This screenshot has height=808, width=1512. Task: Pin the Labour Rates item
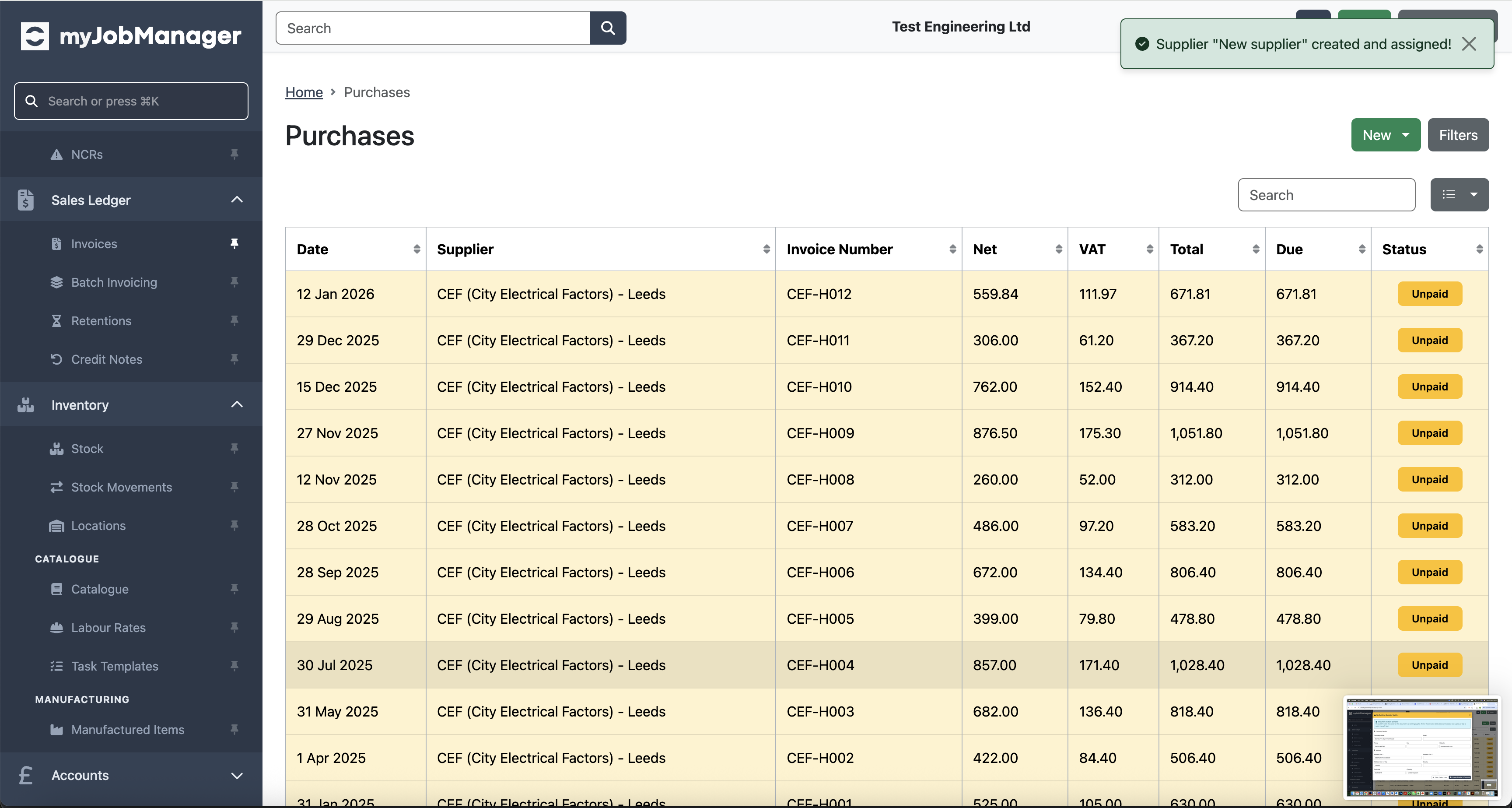(234, 628)
